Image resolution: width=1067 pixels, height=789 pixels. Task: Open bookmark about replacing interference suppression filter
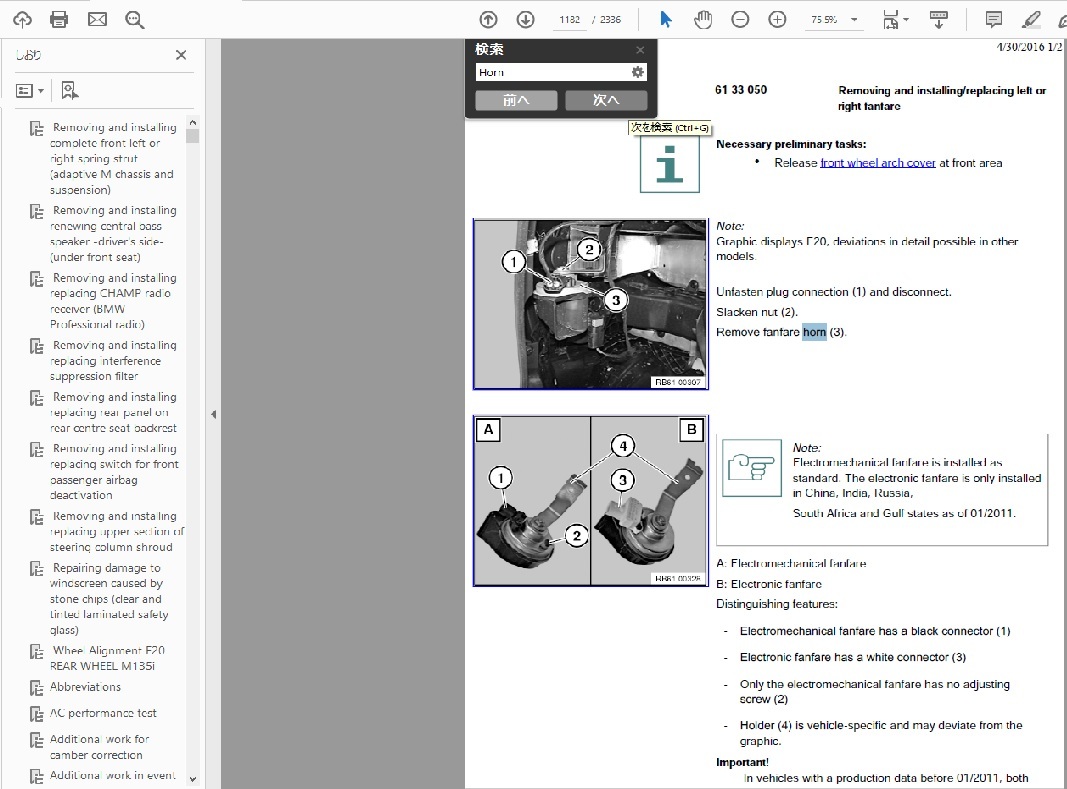point(113,361)
